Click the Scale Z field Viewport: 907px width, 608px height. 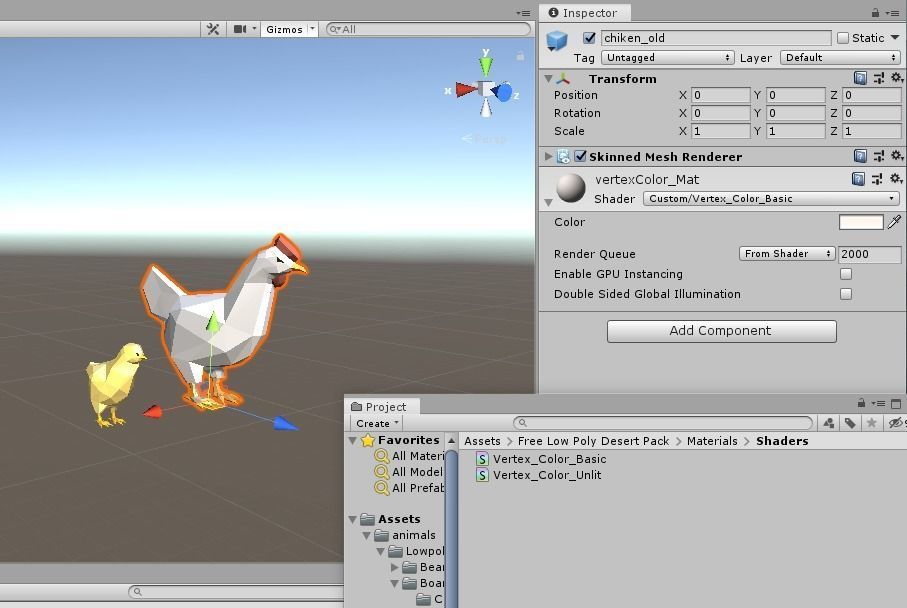tap(871, 131)
